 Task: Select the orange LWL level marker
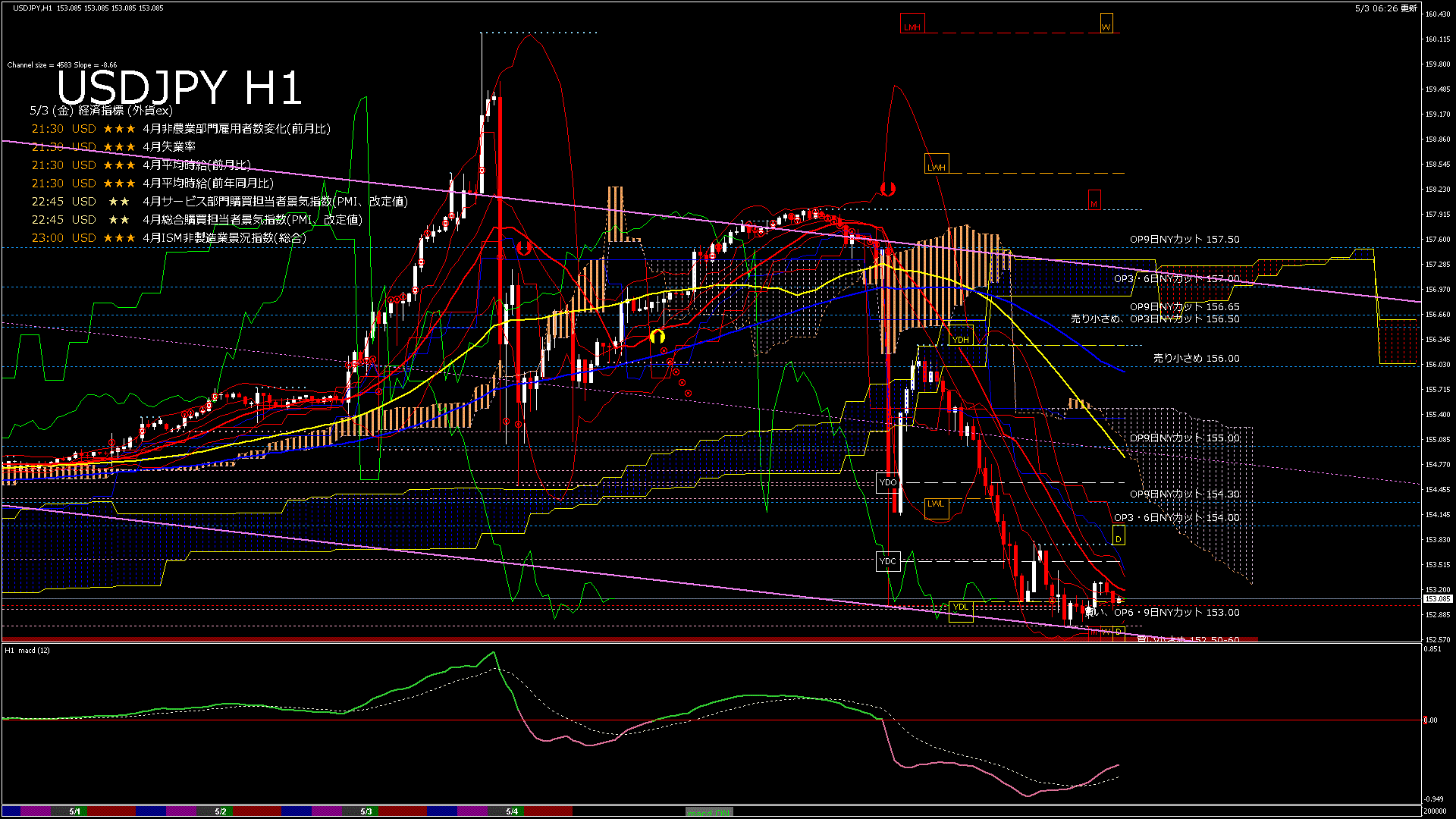(937, 509)
